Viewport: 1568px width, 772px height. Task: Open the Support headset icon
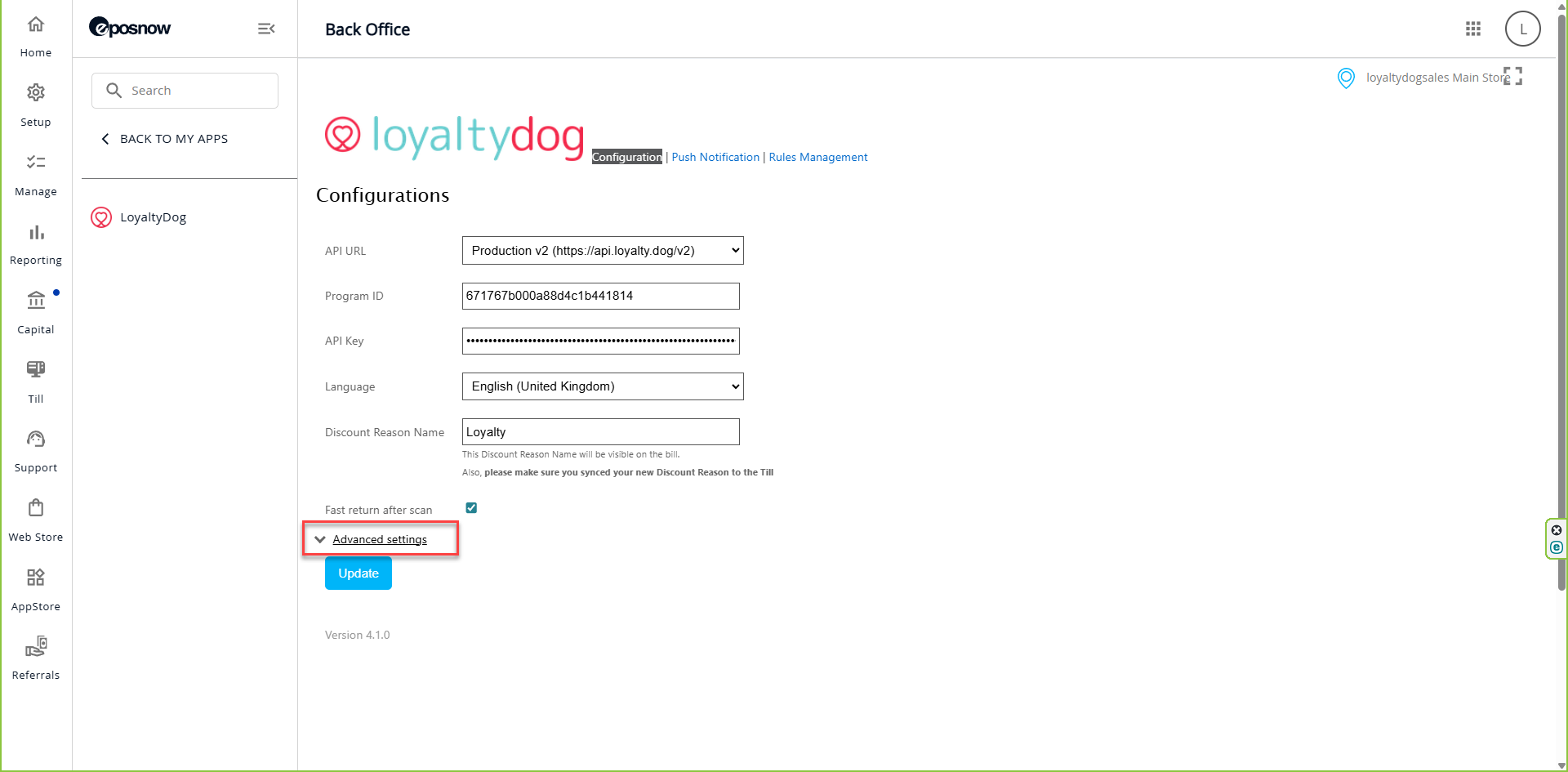pyautogui.click(x=36, y=439)
